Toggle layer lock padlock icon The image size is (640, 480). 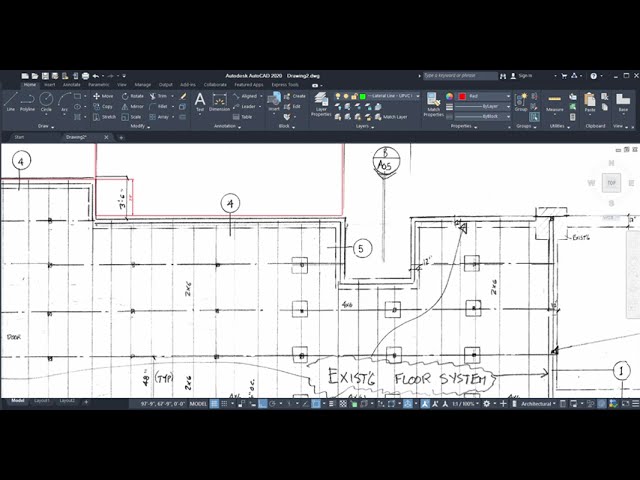(354, 96)
